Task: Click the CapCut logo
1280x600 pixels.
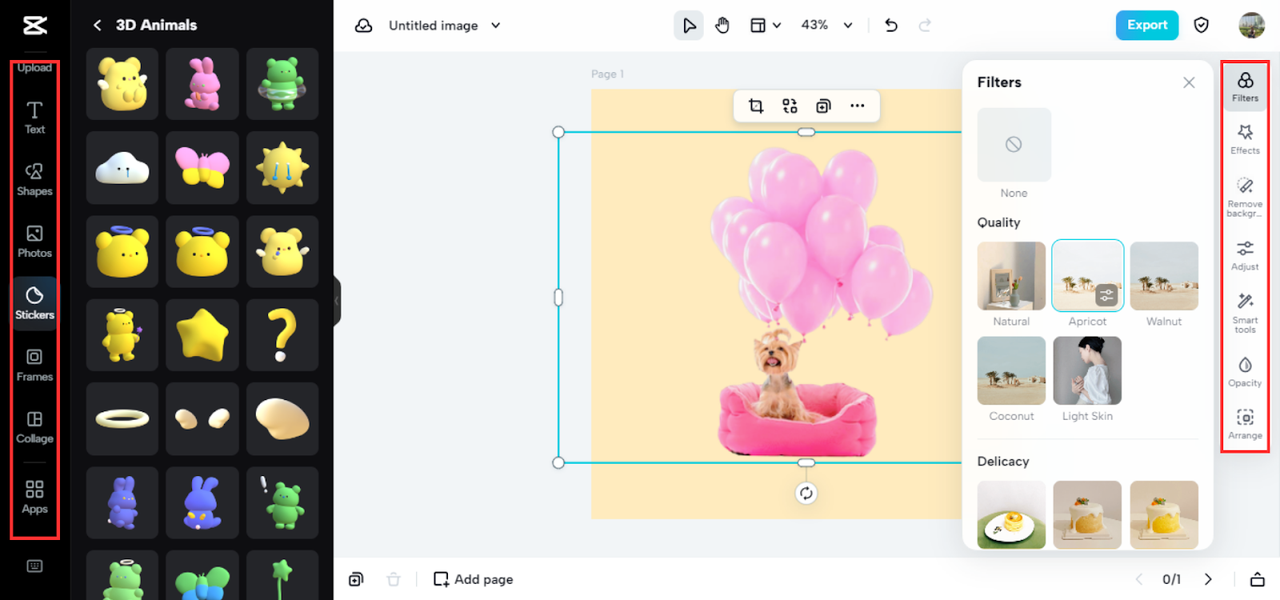Action: pos(35,25)
